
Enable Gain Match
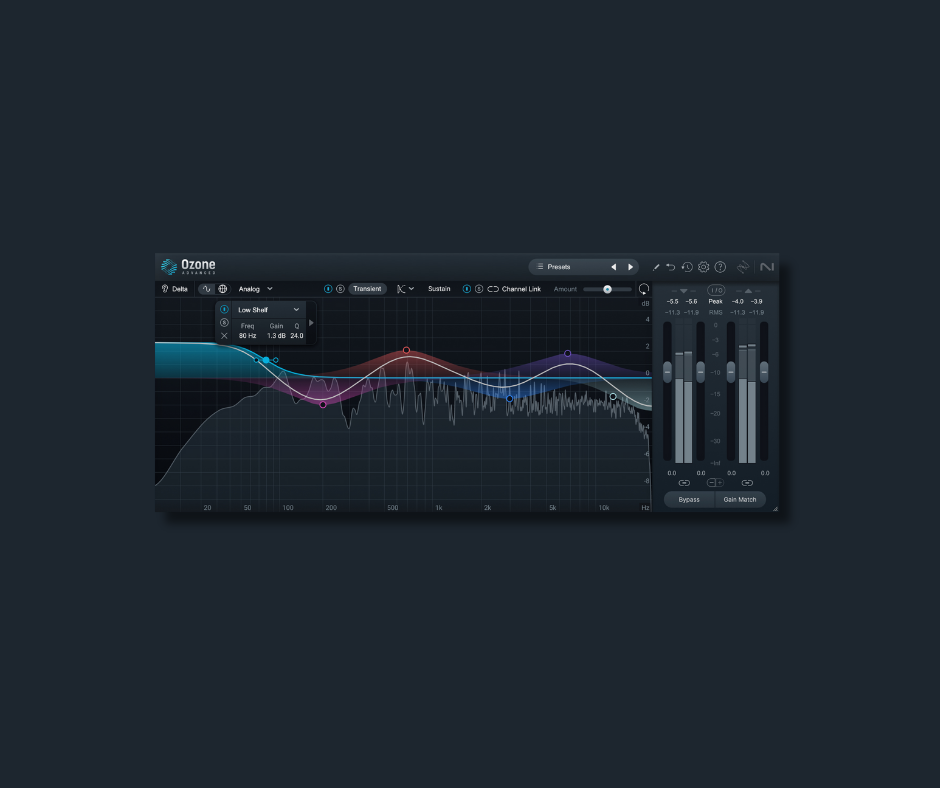[740, 500]
